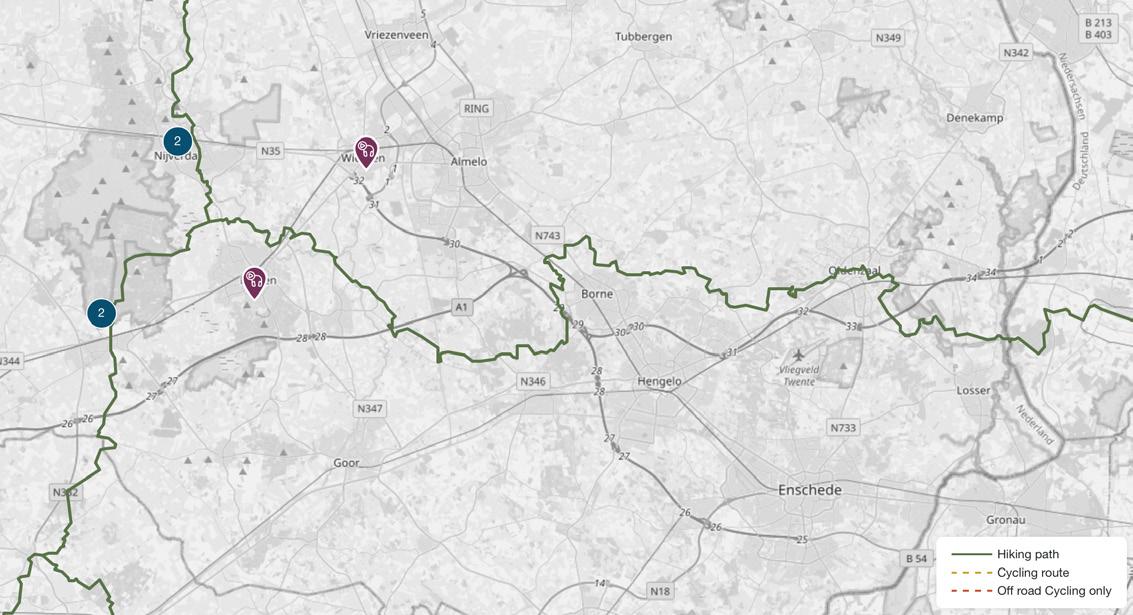Click the N35 road shield

[270, 150]
